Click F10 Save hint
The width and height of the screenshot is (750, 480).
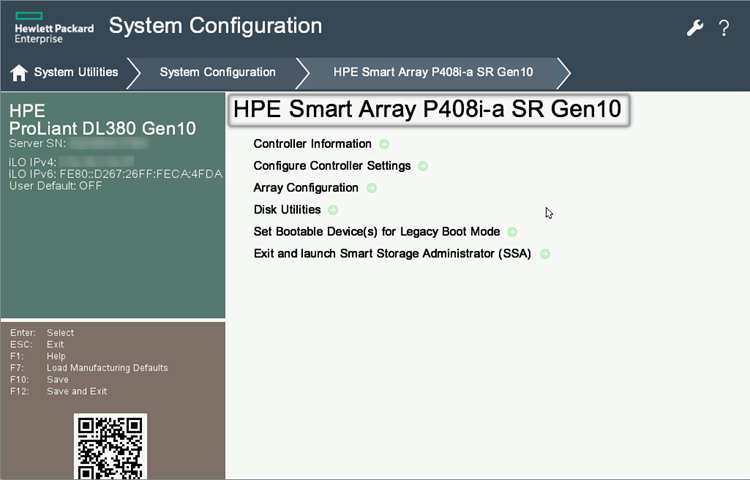coord(39,380)
